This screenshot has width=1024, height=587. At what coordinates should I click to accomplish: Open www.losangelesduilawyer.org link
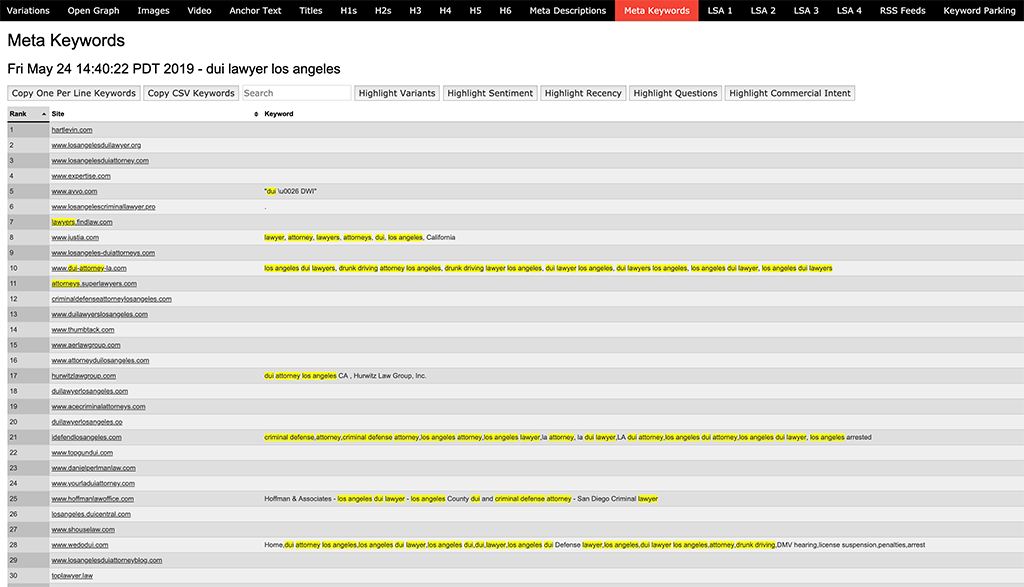(x=96, y=145)
